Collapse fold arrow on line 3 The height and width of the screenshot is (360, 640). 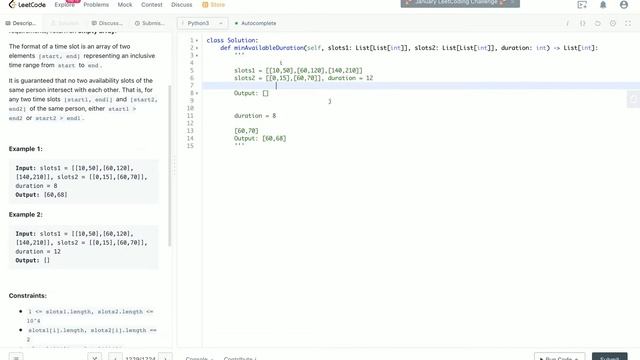point(197,56)
